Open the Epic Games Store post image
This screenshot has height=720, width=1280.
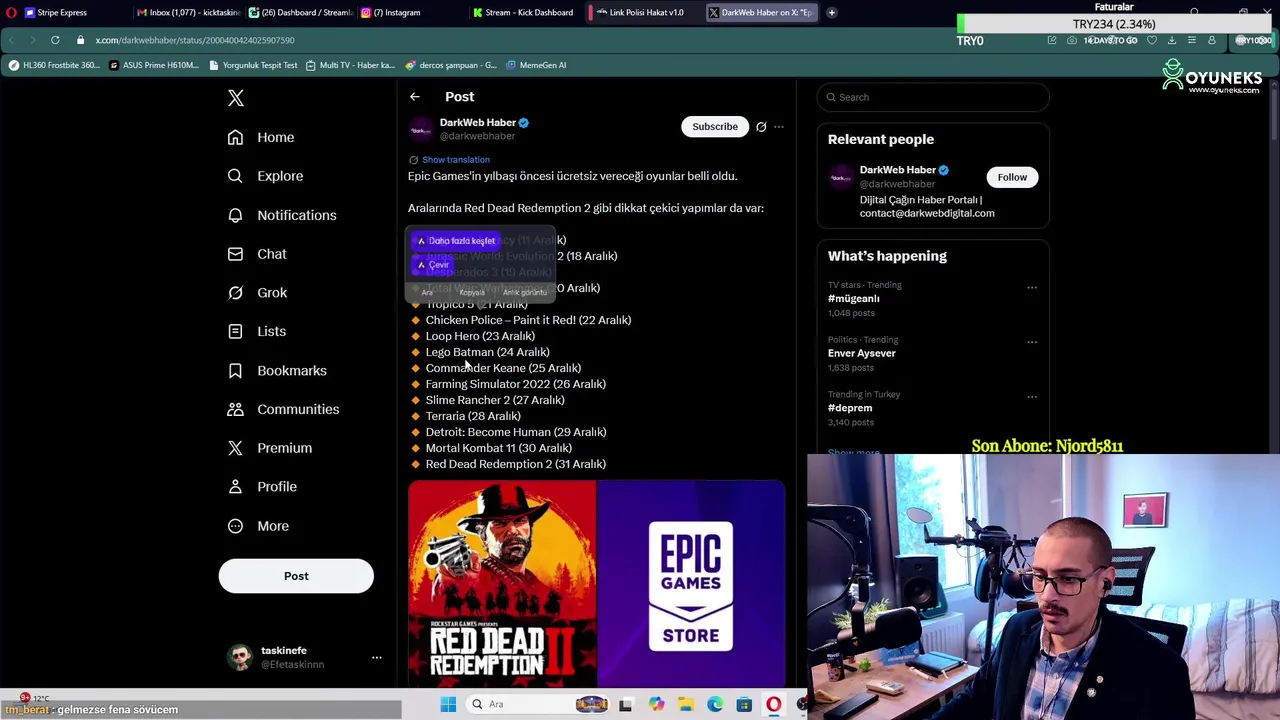691,584
